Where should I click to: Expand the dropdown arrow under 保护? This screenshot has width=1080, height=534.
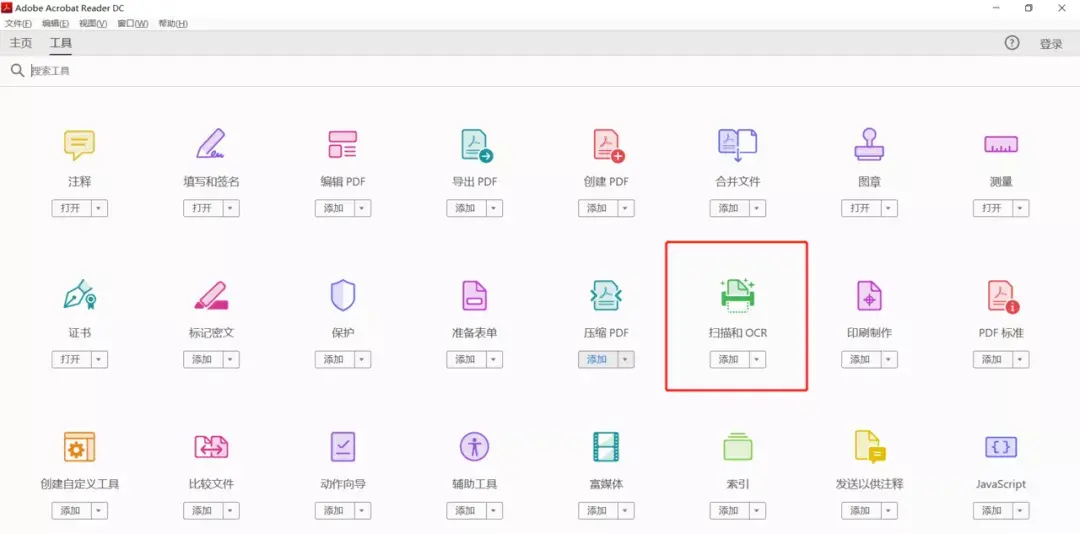(363, 359)
